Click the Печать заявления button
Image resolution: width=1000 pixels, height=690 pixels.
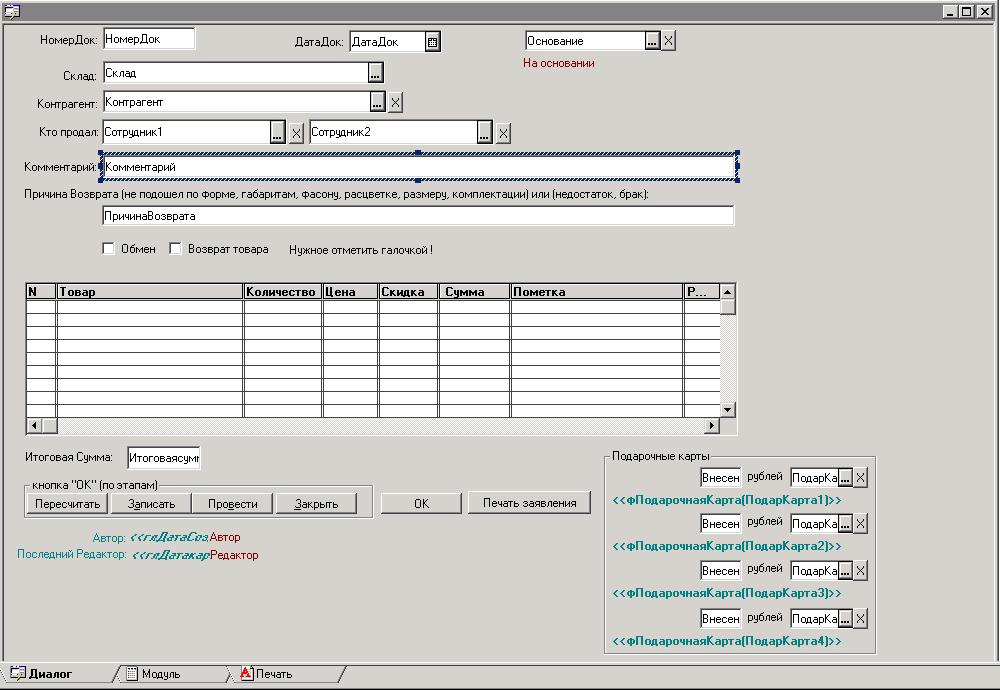[x=529, y=503]
